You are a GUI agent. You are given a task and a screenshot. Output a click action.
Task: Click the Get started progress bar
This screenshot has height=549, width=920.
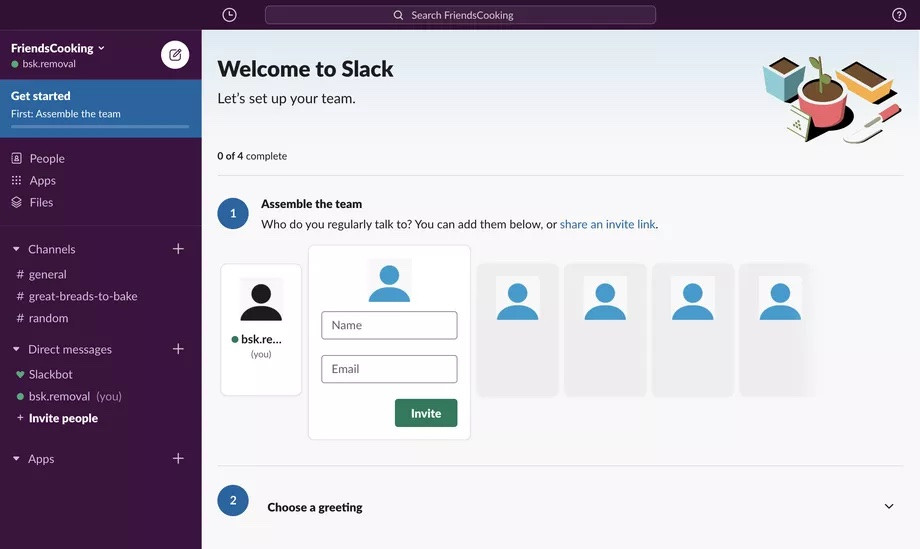[100, 126]
